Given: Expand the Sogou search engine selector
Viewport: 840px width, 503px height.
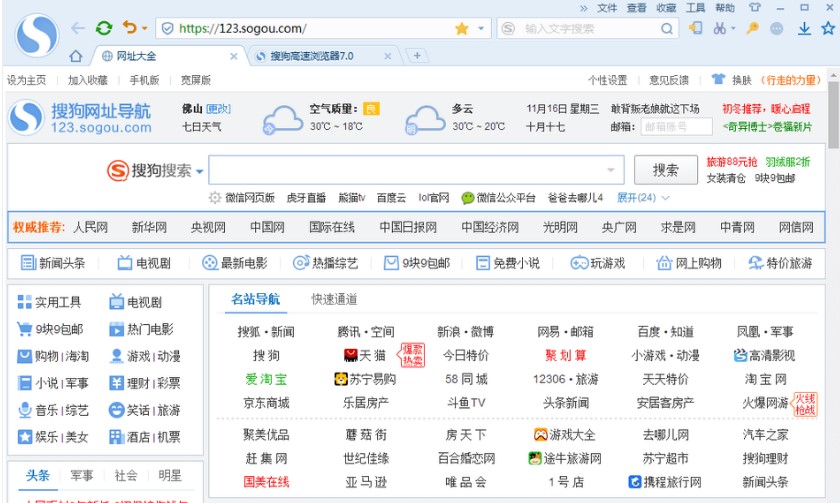Looking at the screenshot, I should click(199, 171).
